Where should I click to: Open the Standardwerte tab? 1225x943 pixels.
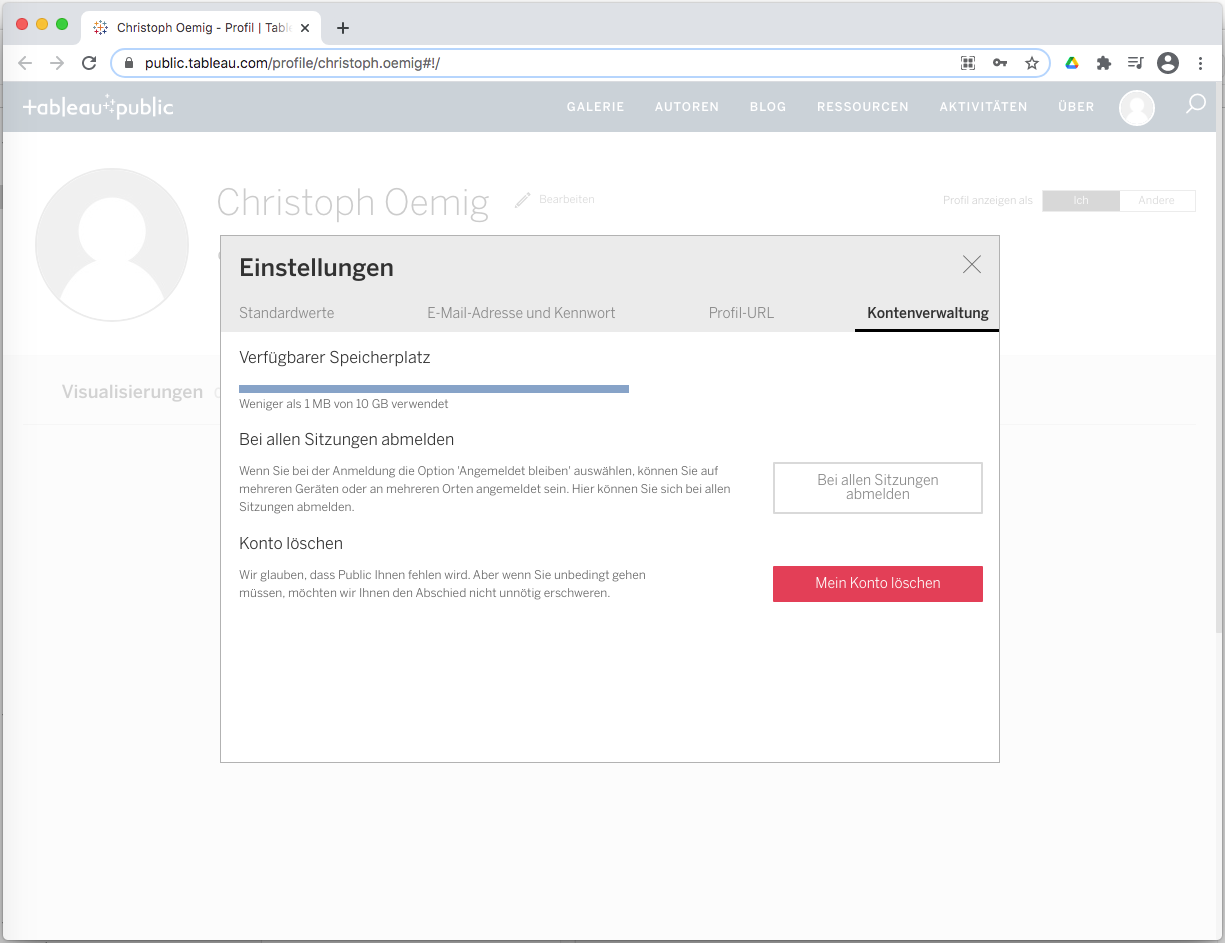(286, 313)
